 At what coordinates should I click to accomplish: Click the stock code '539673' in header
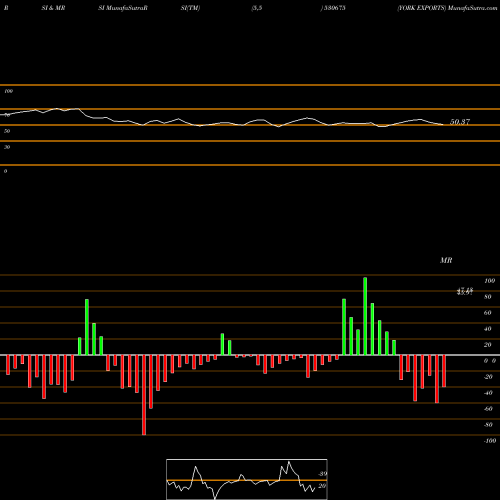[x=334, y=8]
